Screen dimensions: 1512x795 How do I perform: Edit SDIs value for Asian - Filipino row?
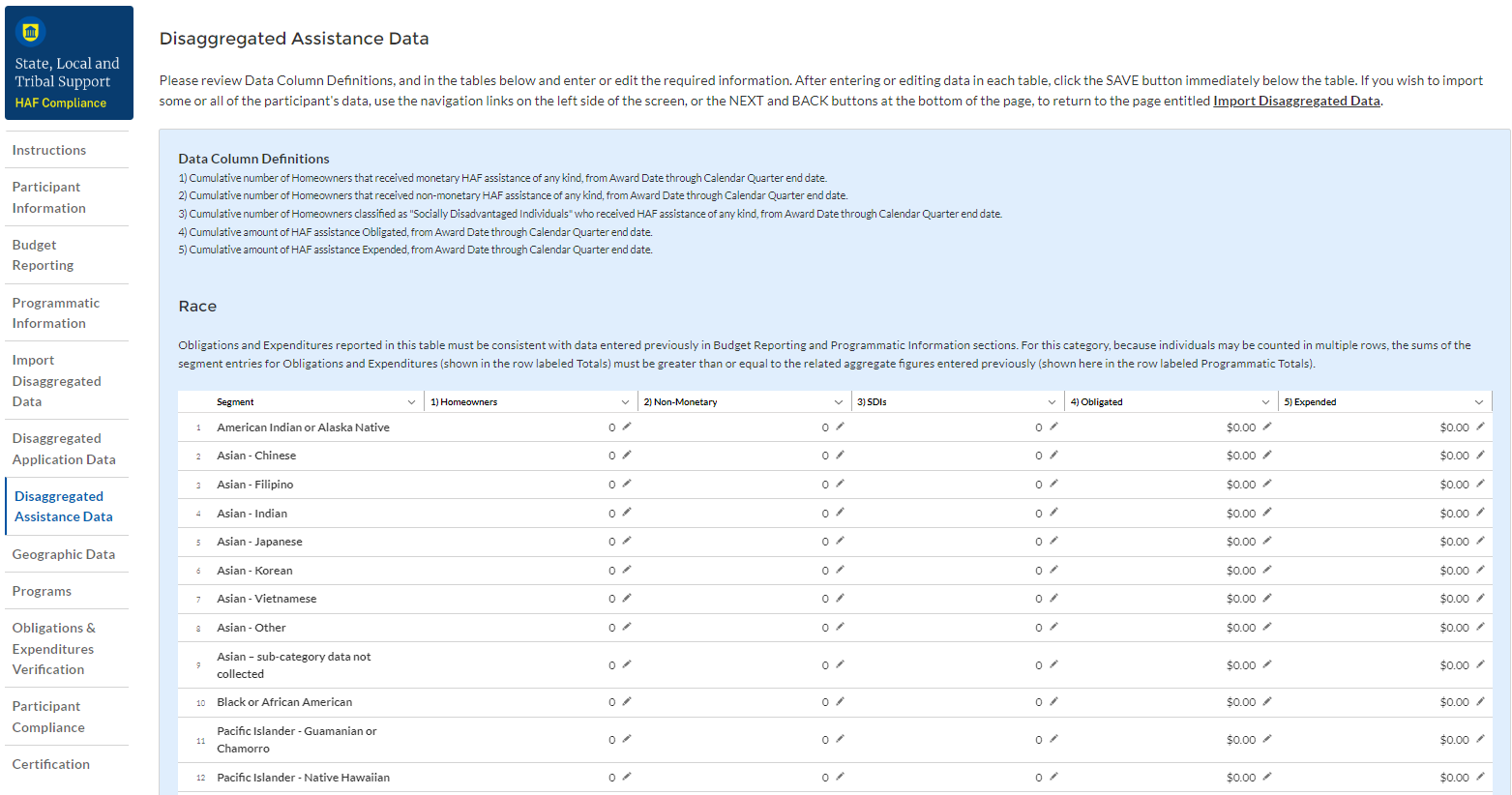click(1053, 484)
